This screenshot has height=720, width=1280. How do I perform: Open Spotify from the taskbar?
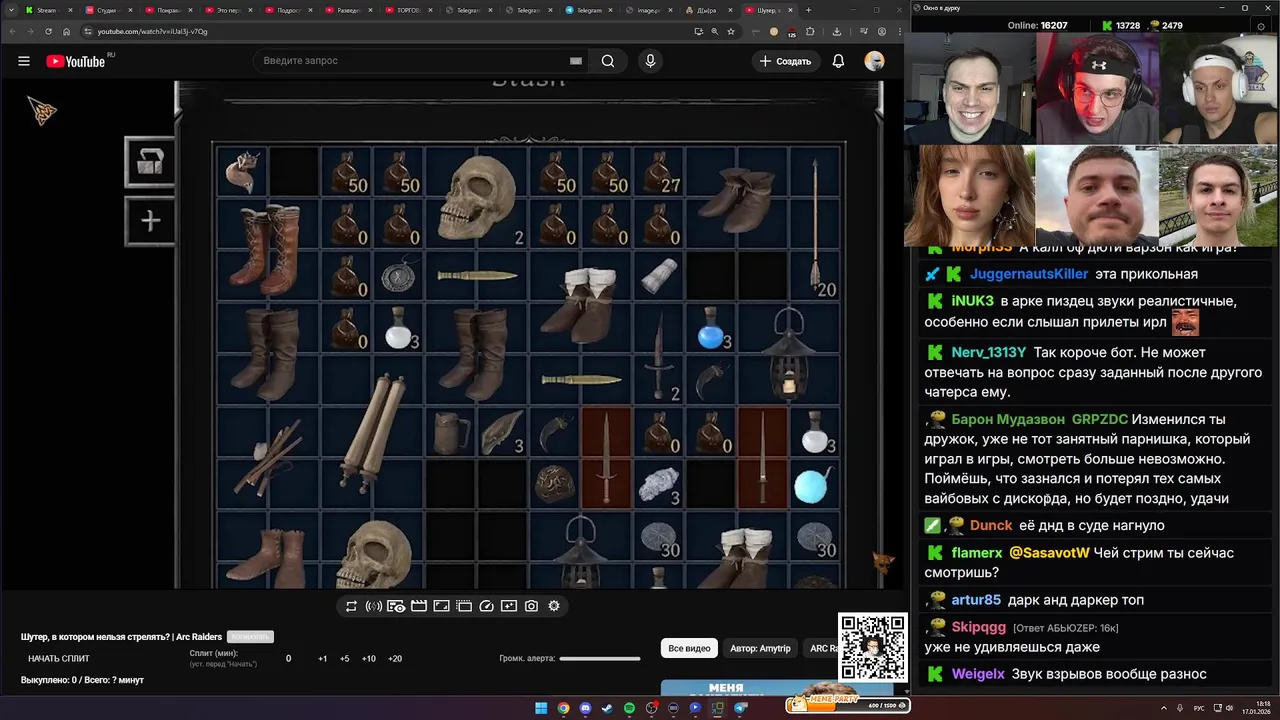click(629, 708)
